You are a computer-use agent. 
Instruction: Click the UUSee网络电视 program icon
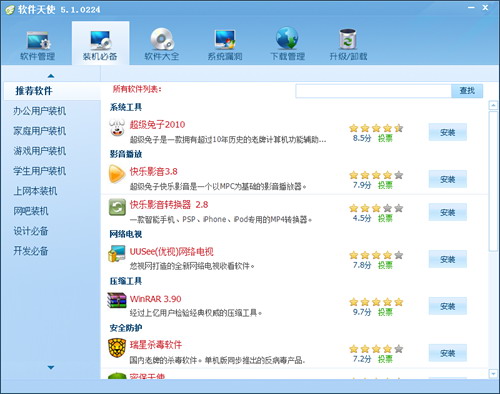tap(117, 254)
